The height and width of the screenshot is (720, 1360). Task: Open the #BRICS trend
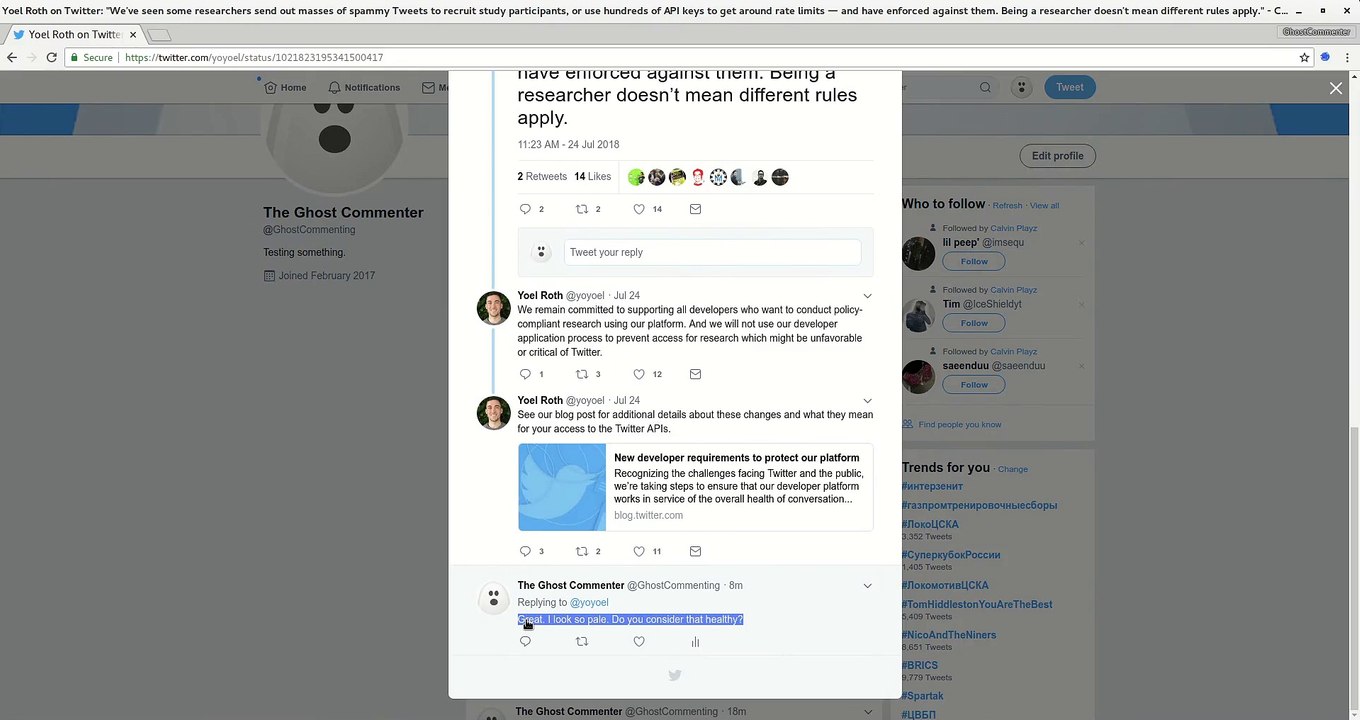pos(920,666)
